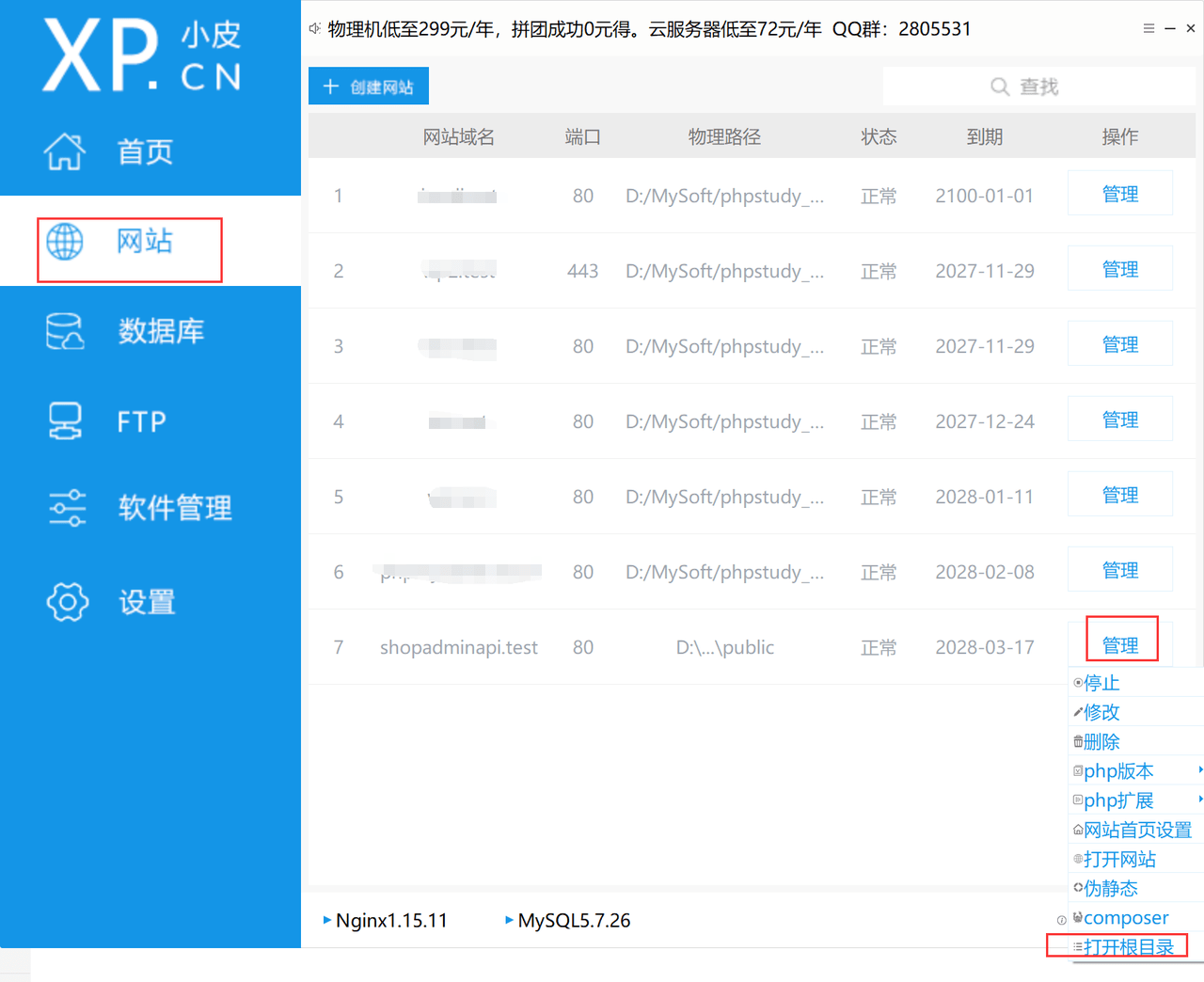1204x982 pixels.
Task: Click the 物理路径 column header
Action: pos(724,137)
